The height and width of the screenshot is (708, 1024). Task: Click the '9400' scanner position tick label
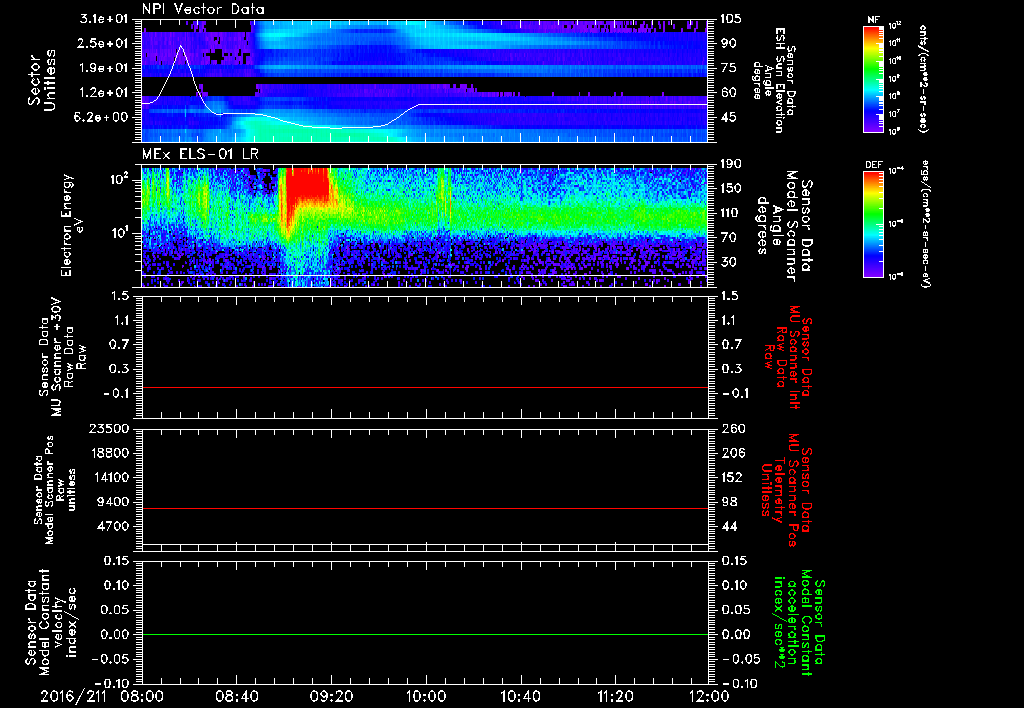tap(112, 502)
